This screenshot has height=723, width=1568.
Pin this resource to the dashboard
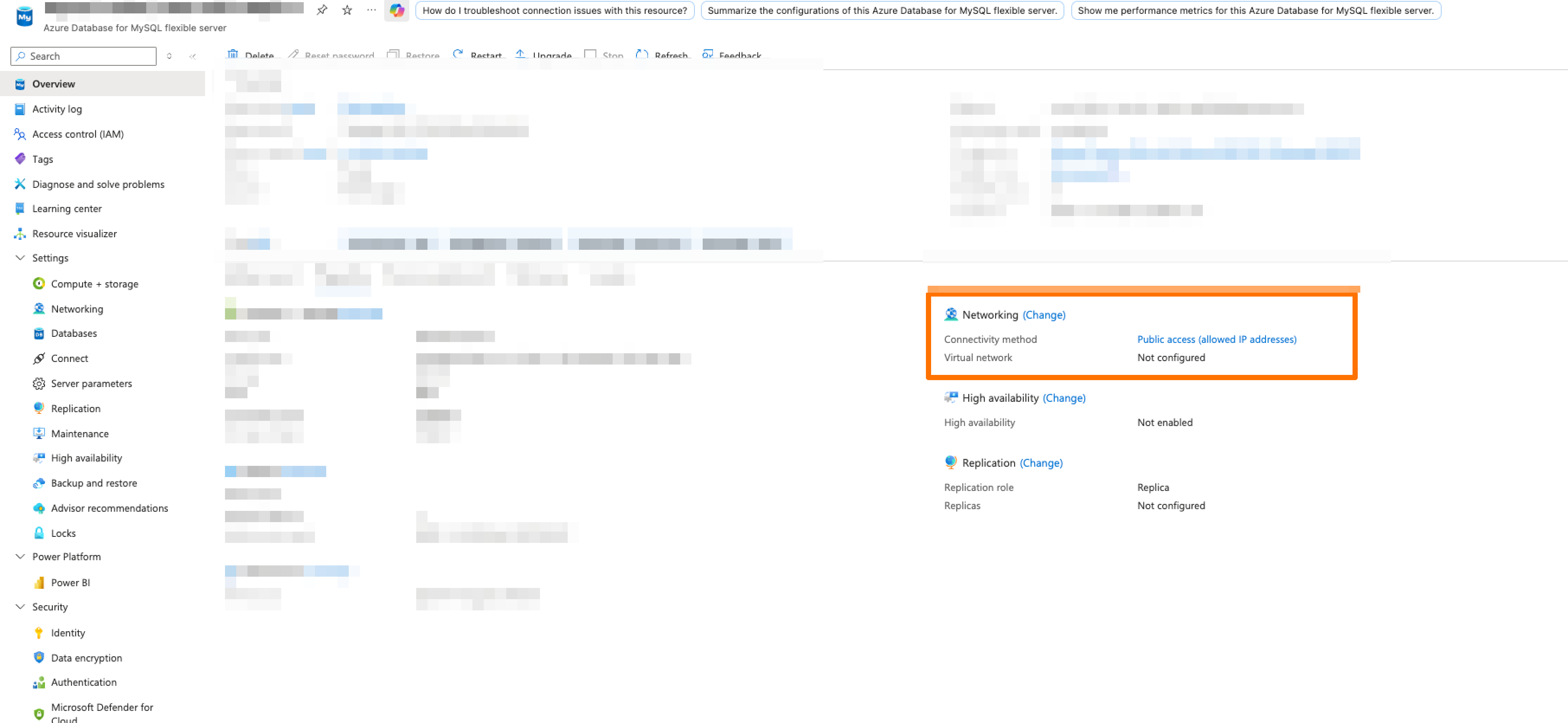click(x=322, y=10)
